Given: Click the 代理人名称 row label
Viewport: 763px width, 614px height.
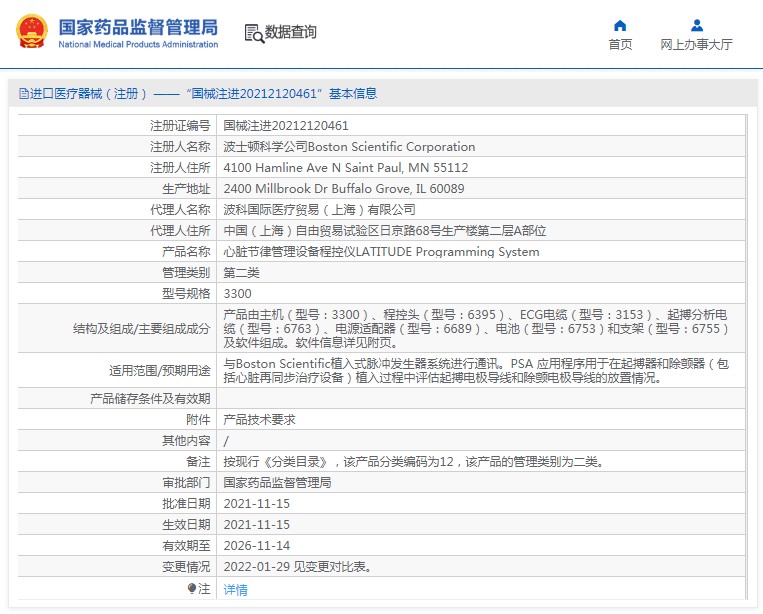Looking at the screenshot, I should tap(180, 210).
